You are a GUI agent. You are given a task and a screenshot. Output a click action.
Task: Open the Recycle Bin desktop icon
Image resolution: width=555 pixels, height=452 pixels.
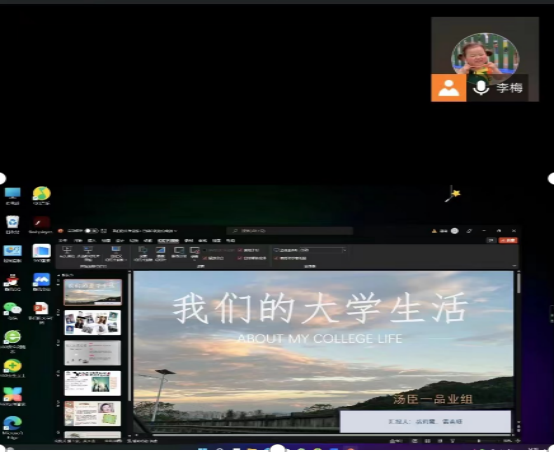pos(12,224)
